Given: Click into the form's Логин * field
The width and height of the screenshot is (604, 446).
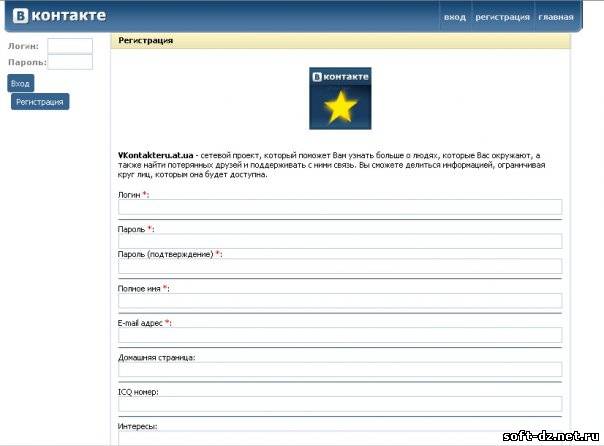Looking at the screenshot, I should [340, 207].
